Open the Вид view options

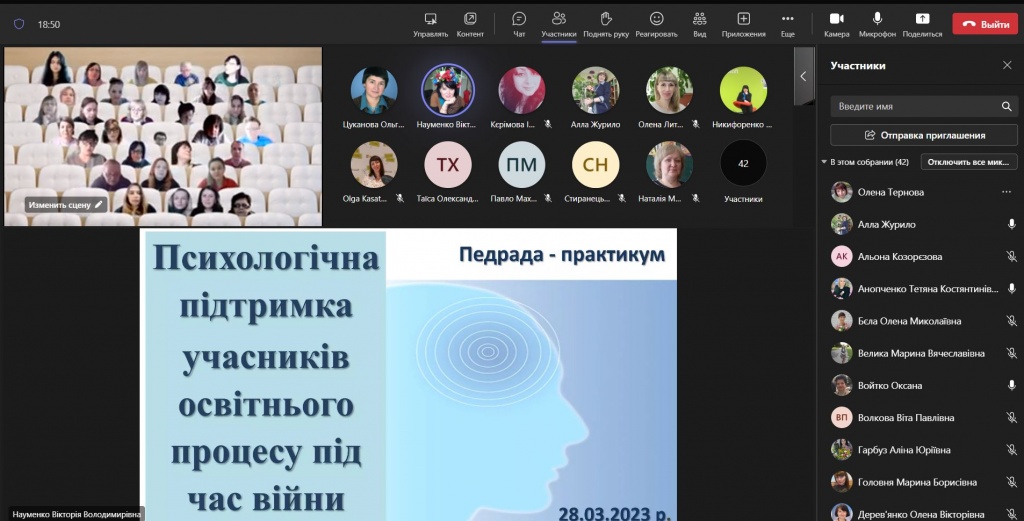(699, 25)
